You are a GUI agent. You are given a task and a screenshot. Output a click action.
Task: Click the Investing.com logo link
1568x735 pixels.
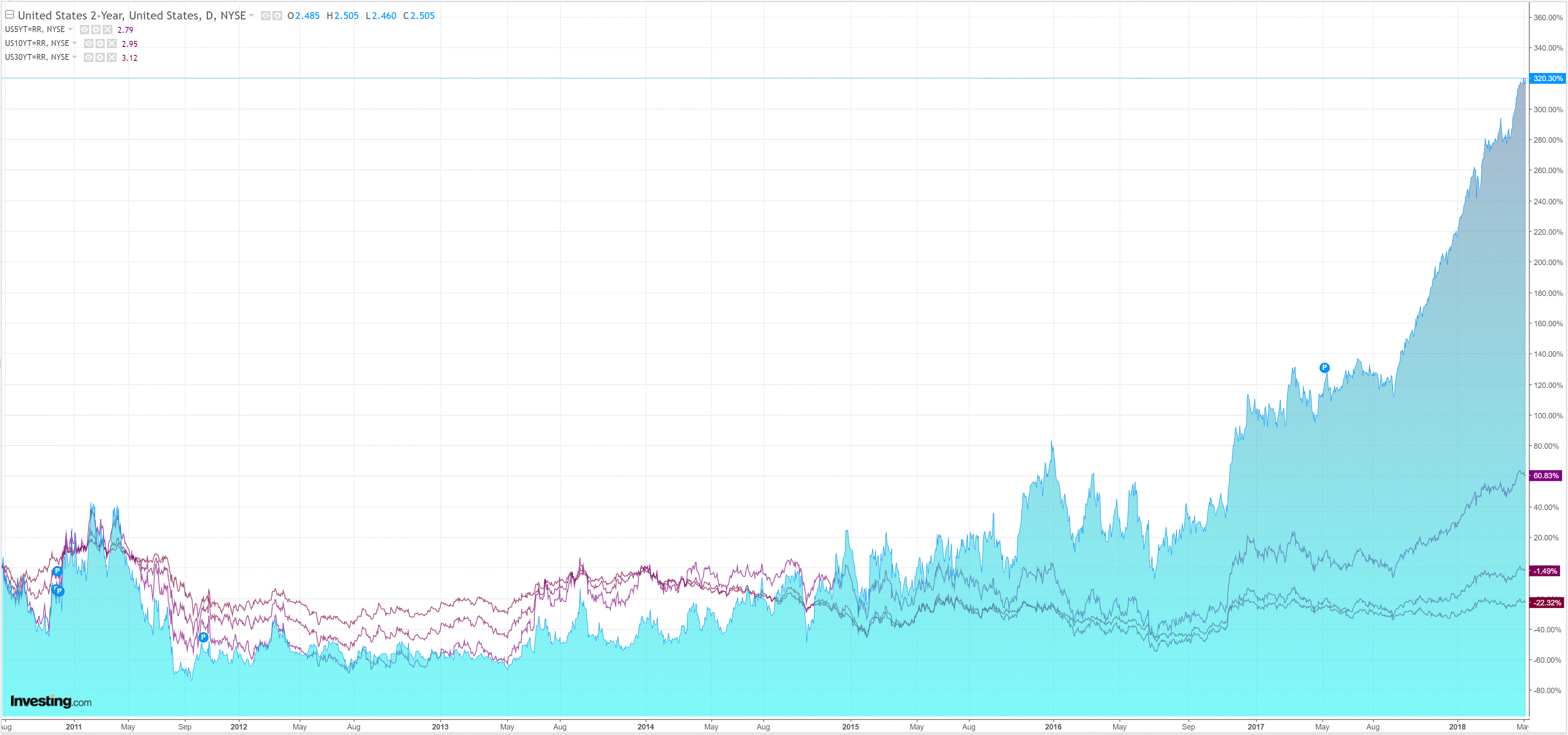51,702
